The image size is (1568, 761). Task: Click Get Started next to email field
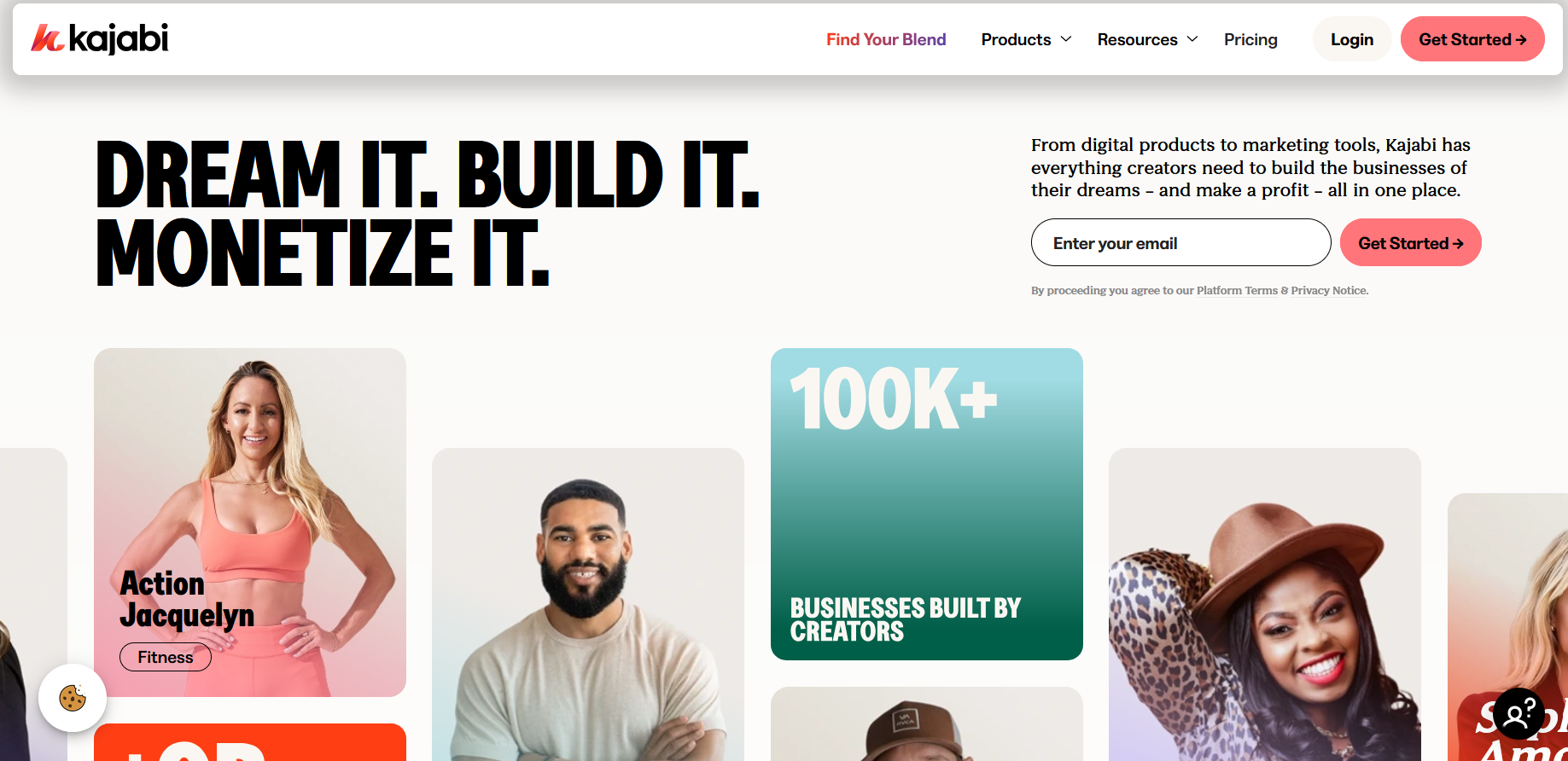click(1411, 243)
